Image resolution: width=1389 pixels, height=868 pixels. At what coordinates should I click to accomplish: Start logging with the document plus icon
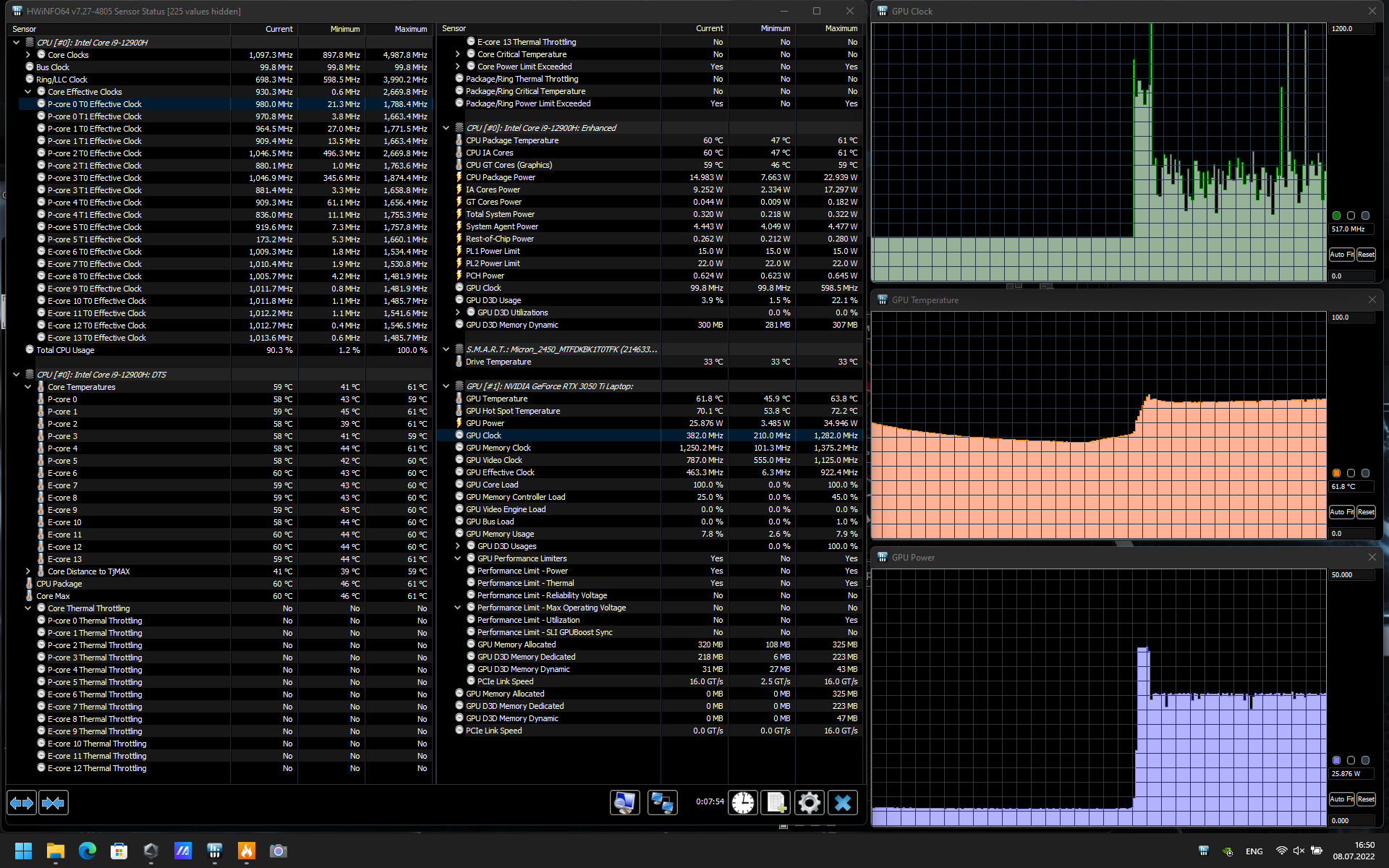(776, 802)
